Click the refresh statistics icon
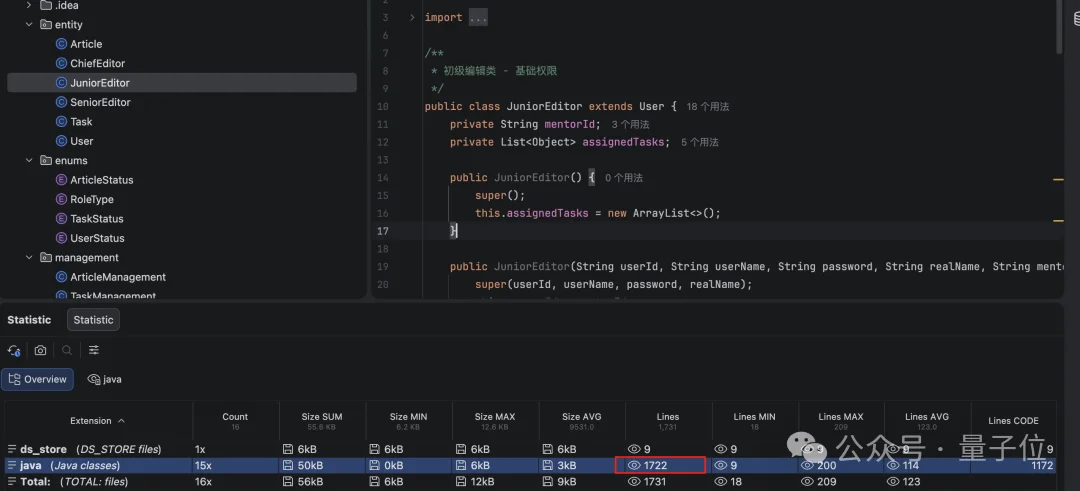The image size is (1080, 491). click(x=14, y=351)
